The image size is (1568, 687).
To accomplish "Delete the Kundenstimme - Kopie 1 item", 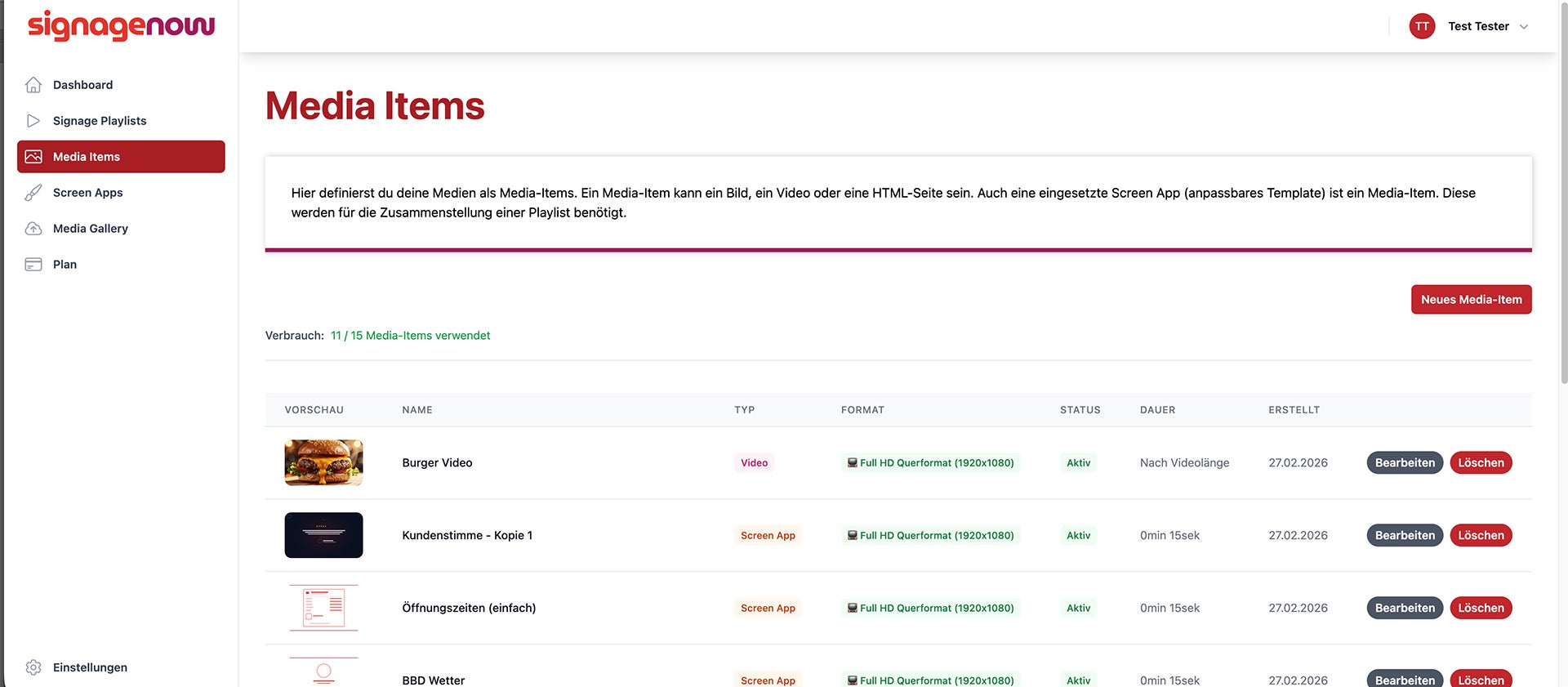I will coord(1480,536).
